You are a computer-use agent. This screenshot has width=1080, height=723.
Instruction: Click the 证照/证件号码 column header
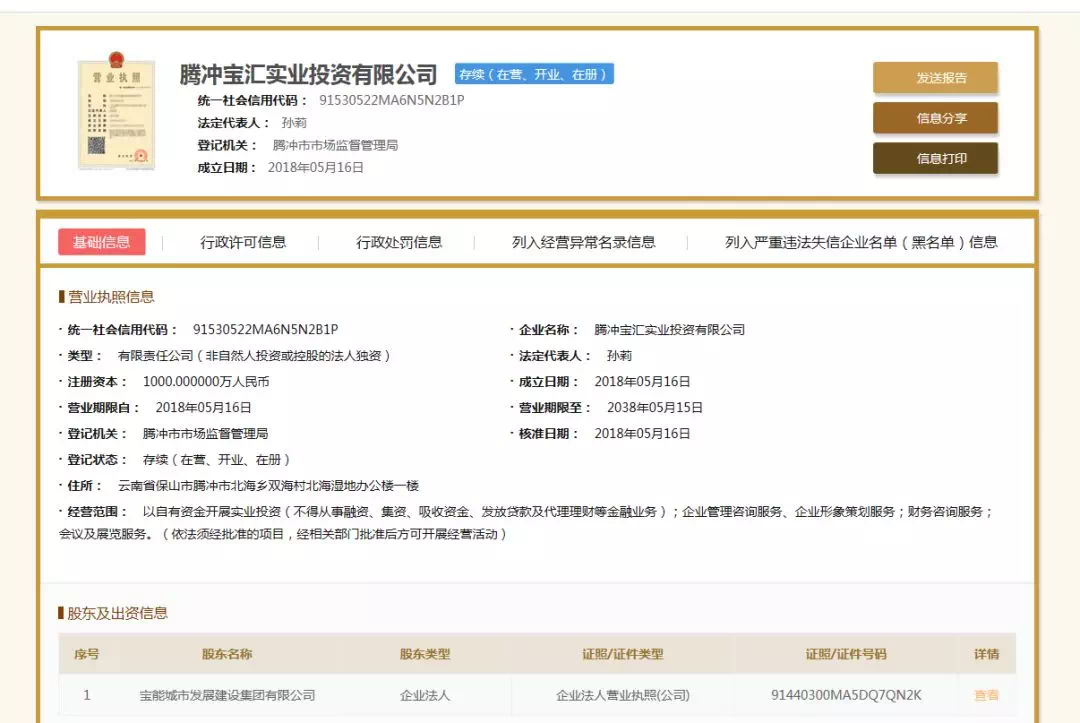846,654
